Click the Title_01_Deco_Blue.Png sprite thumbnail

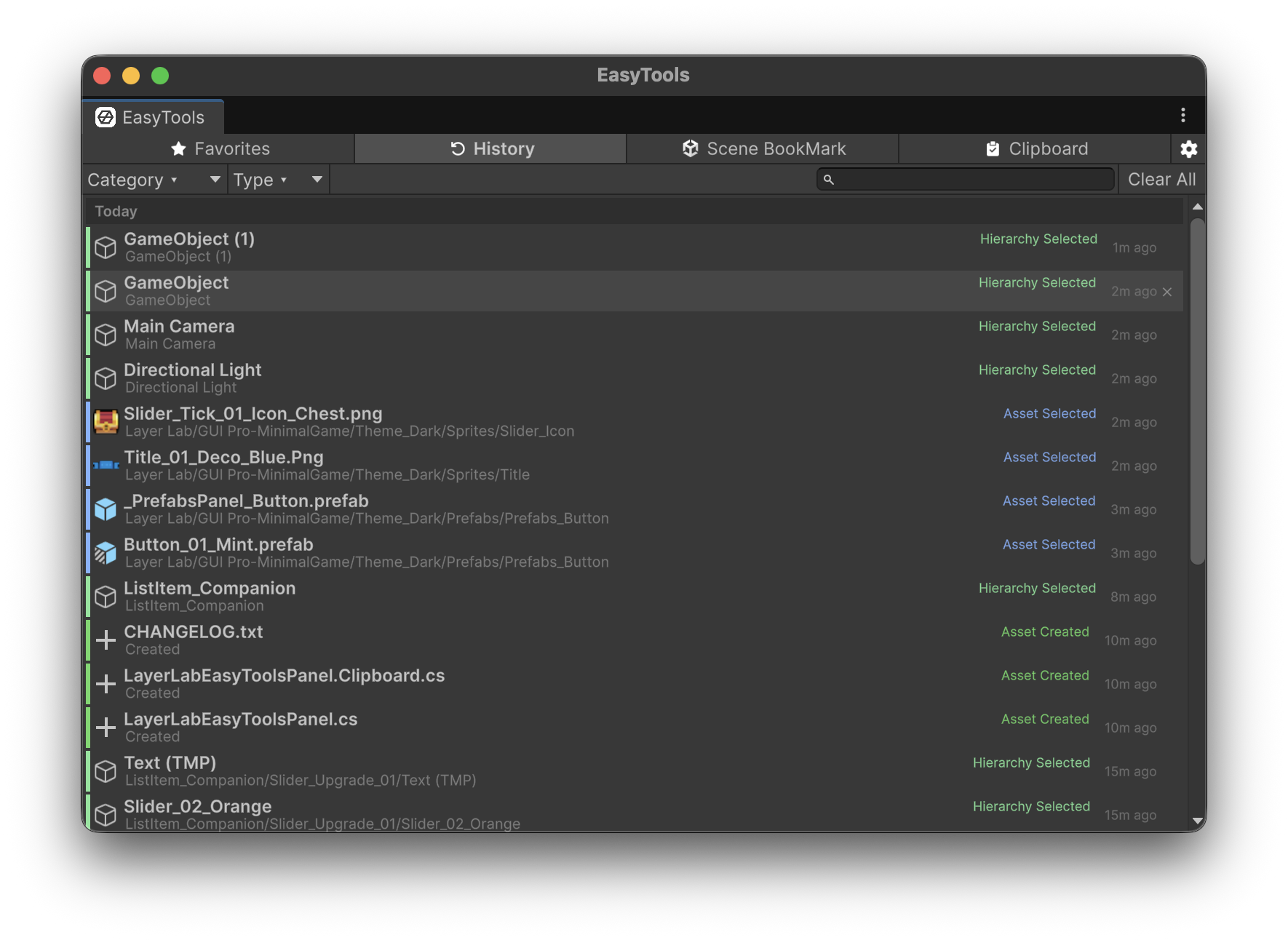coord(106,466)
